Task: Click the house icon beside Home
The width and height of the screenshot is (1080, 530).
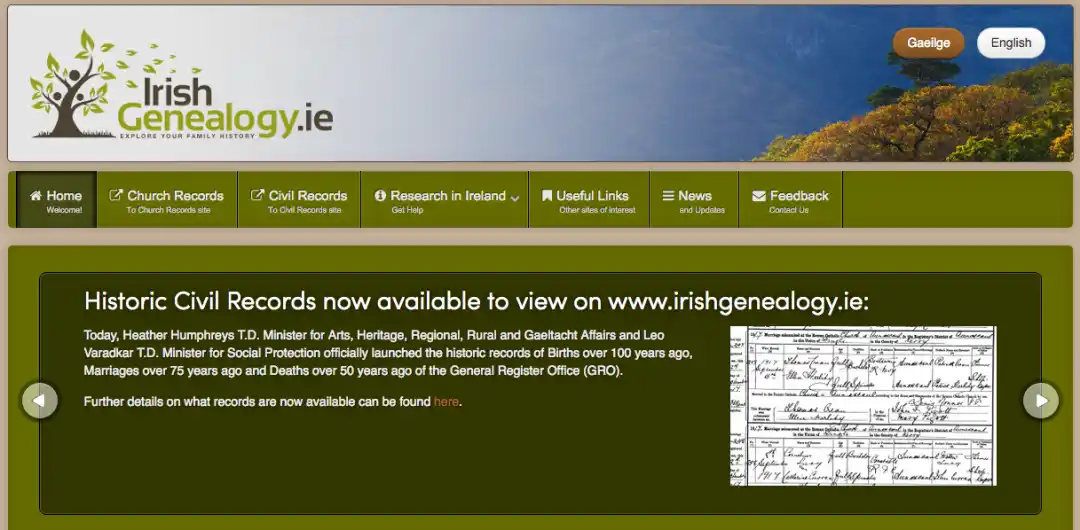Action: 36,196
